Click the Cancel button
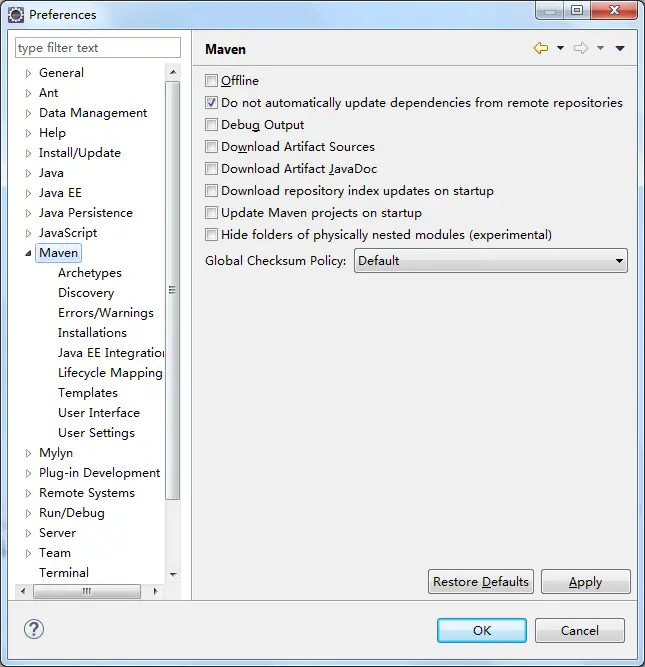Screen dimensions: 645x667 (x=579, y=630)
